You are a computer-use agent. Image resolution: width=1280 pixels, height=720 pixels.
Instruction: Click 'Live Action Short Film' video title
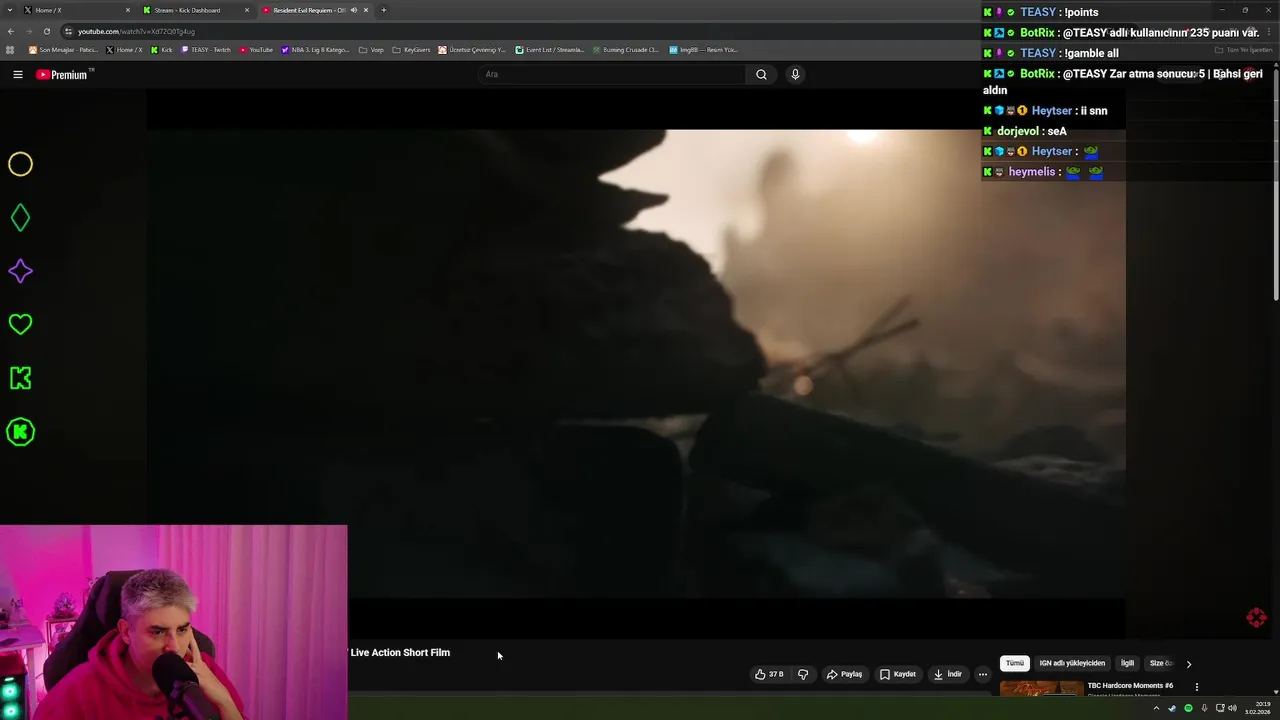(x=400, y=652)
